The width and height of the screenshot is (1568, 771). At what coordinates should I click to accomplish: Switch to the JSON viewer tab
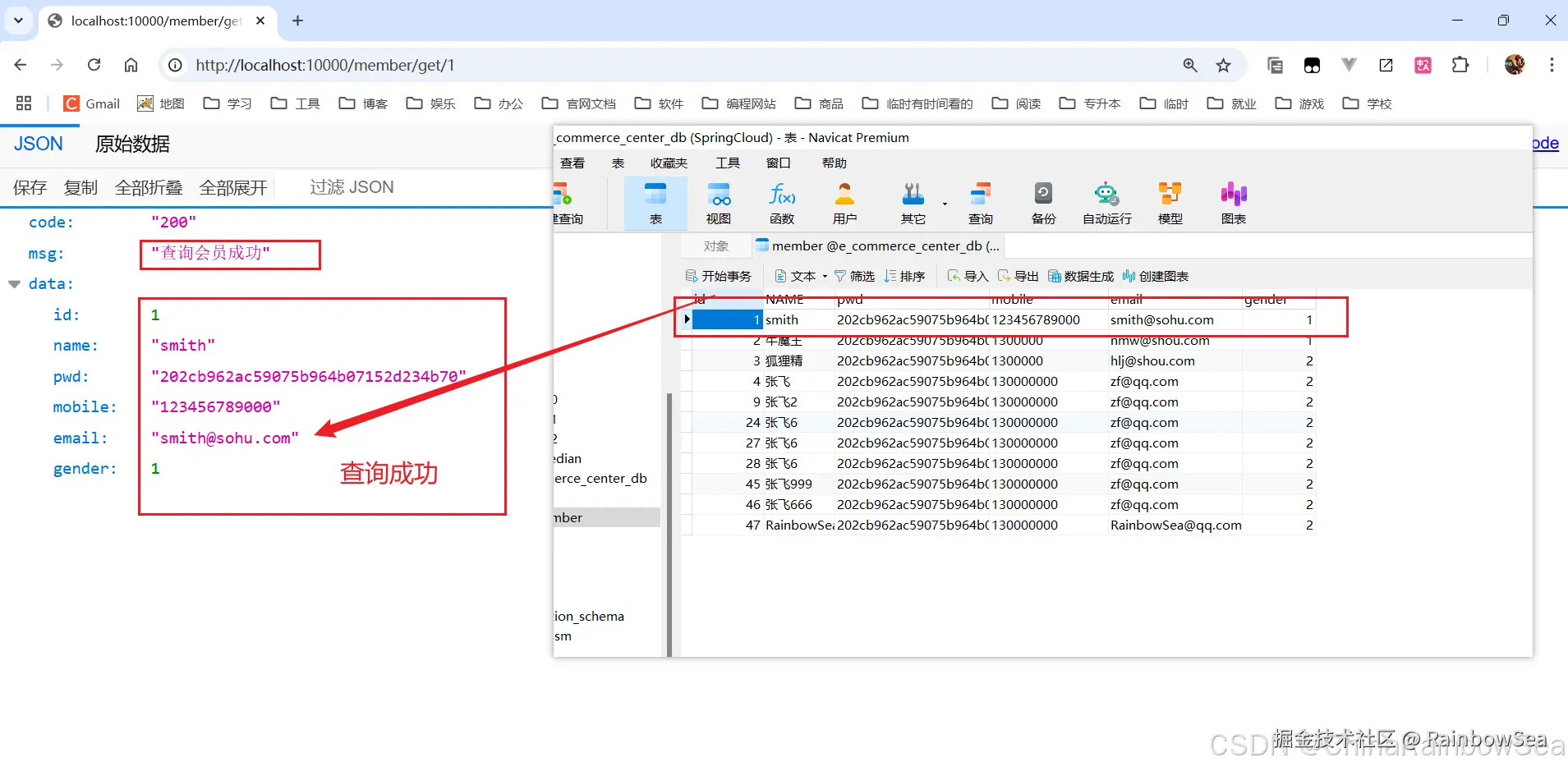coord(39,144)
